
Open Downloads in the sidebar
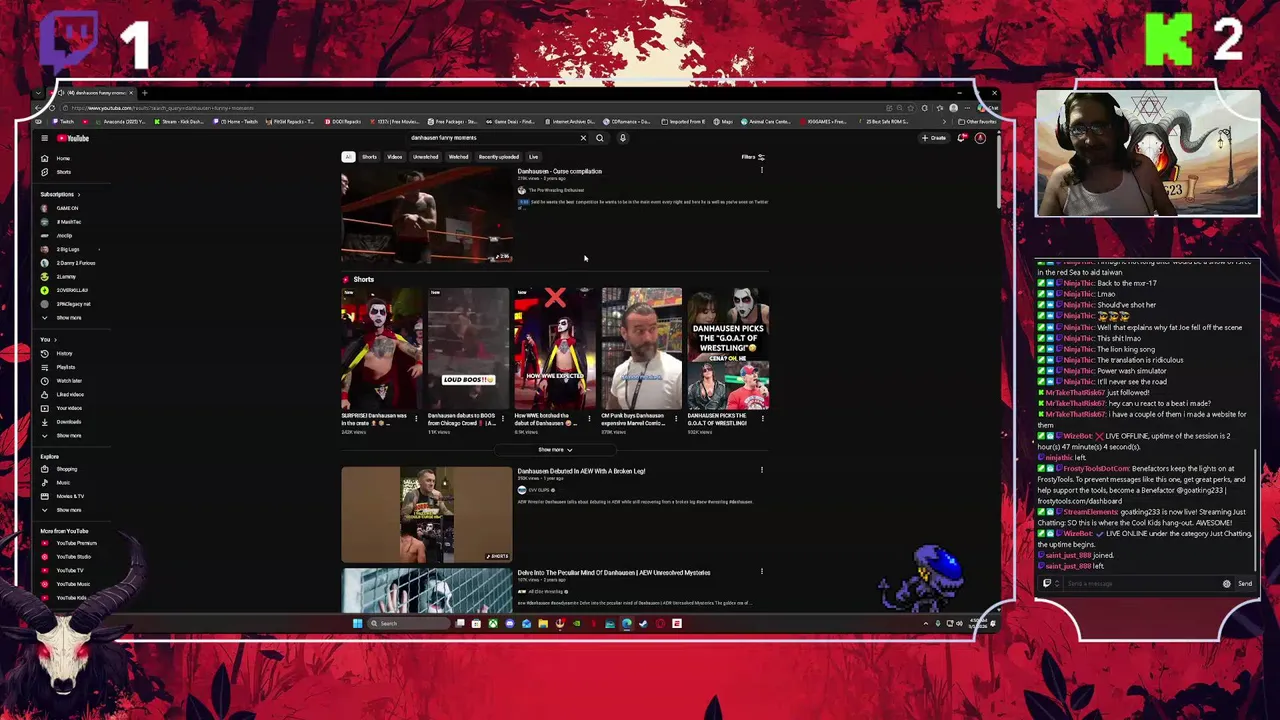tap(68, 422)
